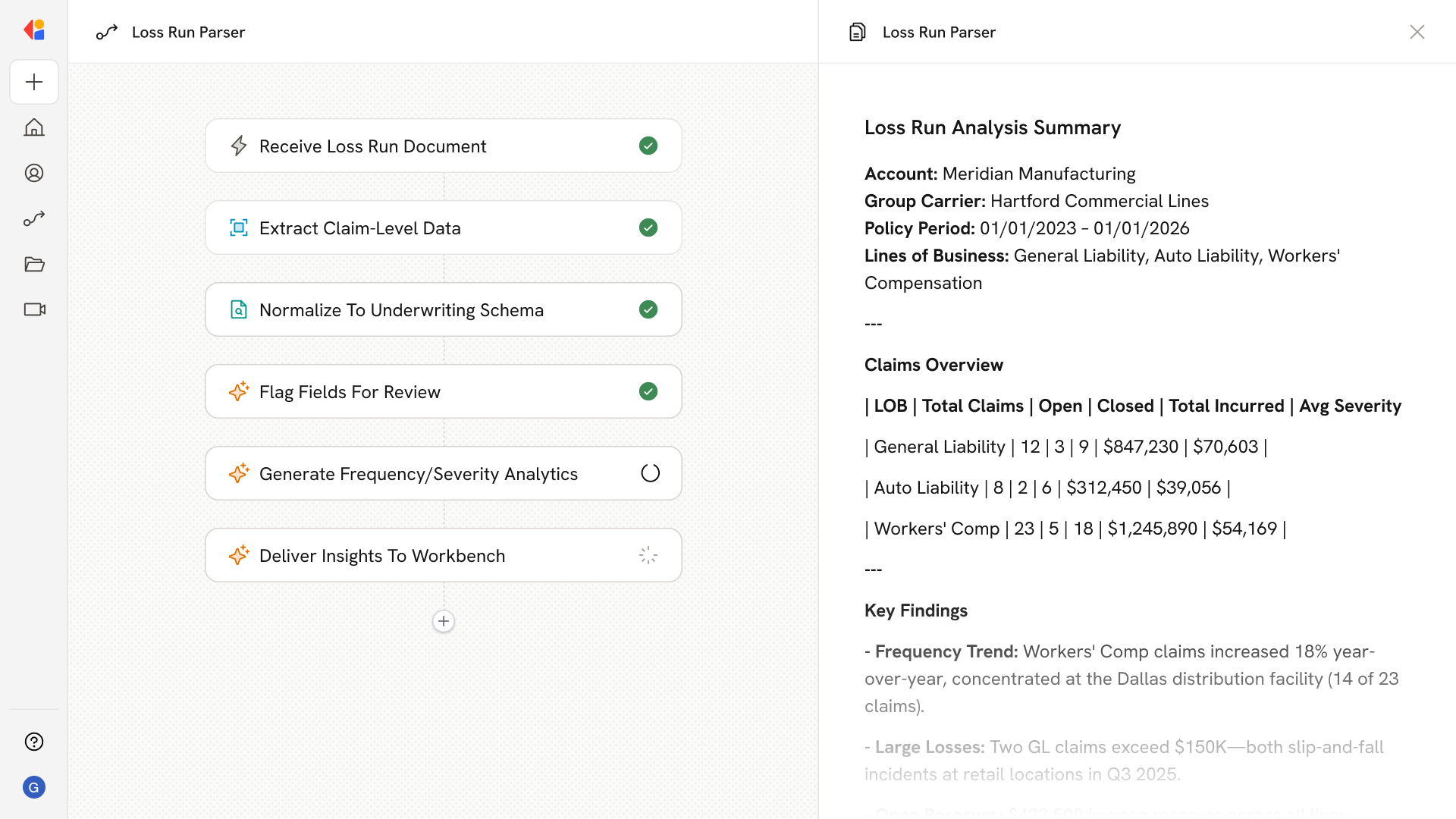Screen dimensions: 1456x819
Task: Click green checkmark on Flag Fields For Review
Action: [648, 391]
